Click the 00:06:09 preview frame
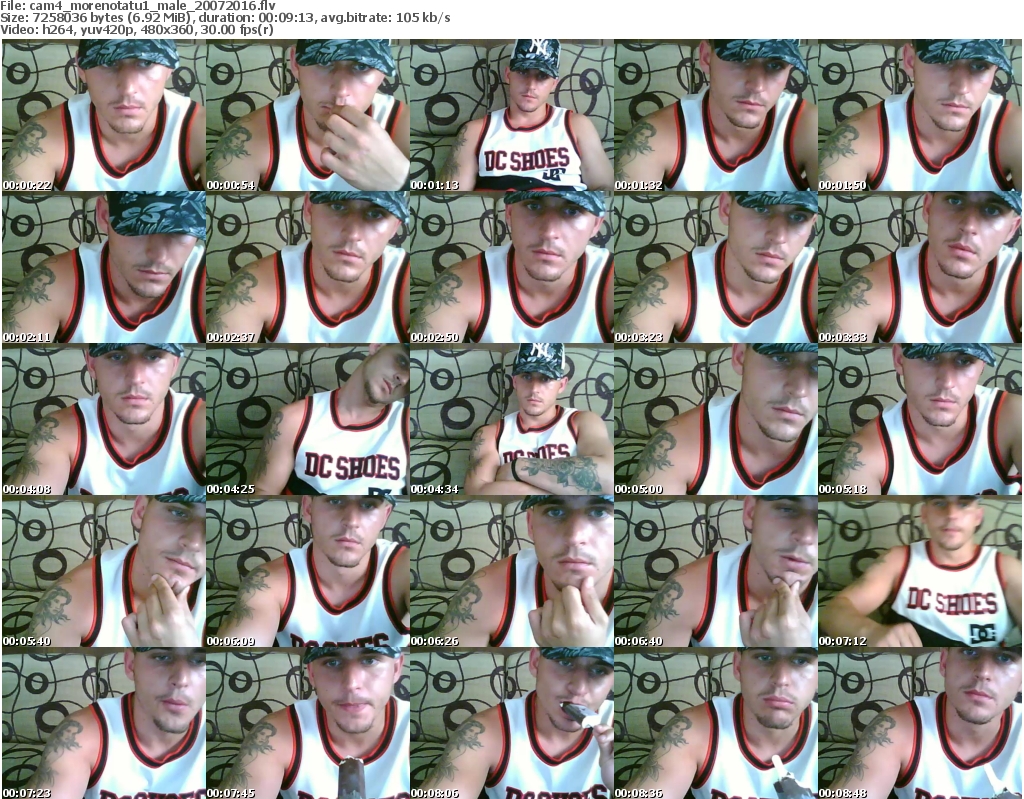1024x799 pixels. click(x=308, y=572)
